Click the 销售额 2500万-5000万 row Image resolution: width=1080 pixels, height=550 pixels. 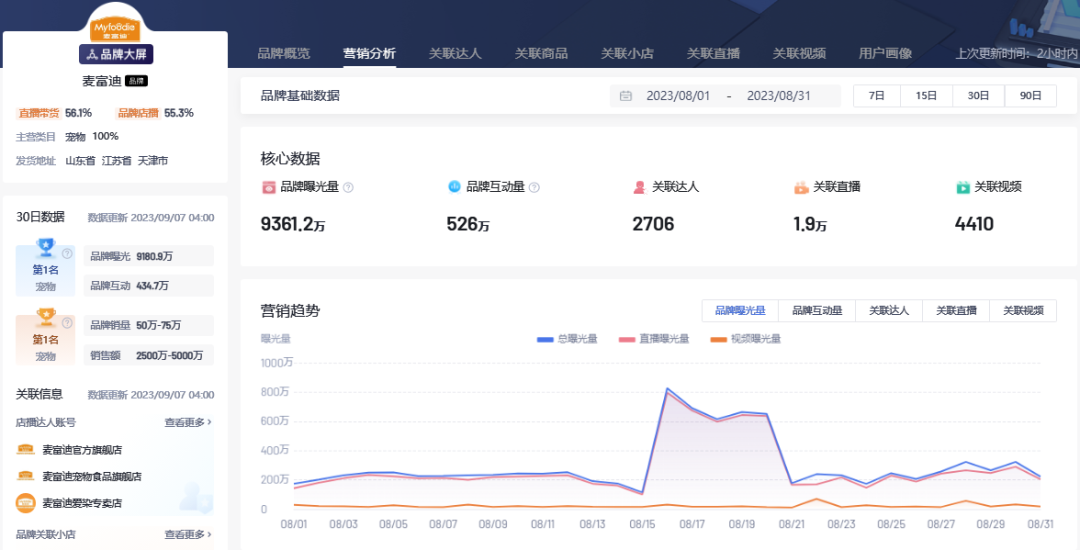149,355
